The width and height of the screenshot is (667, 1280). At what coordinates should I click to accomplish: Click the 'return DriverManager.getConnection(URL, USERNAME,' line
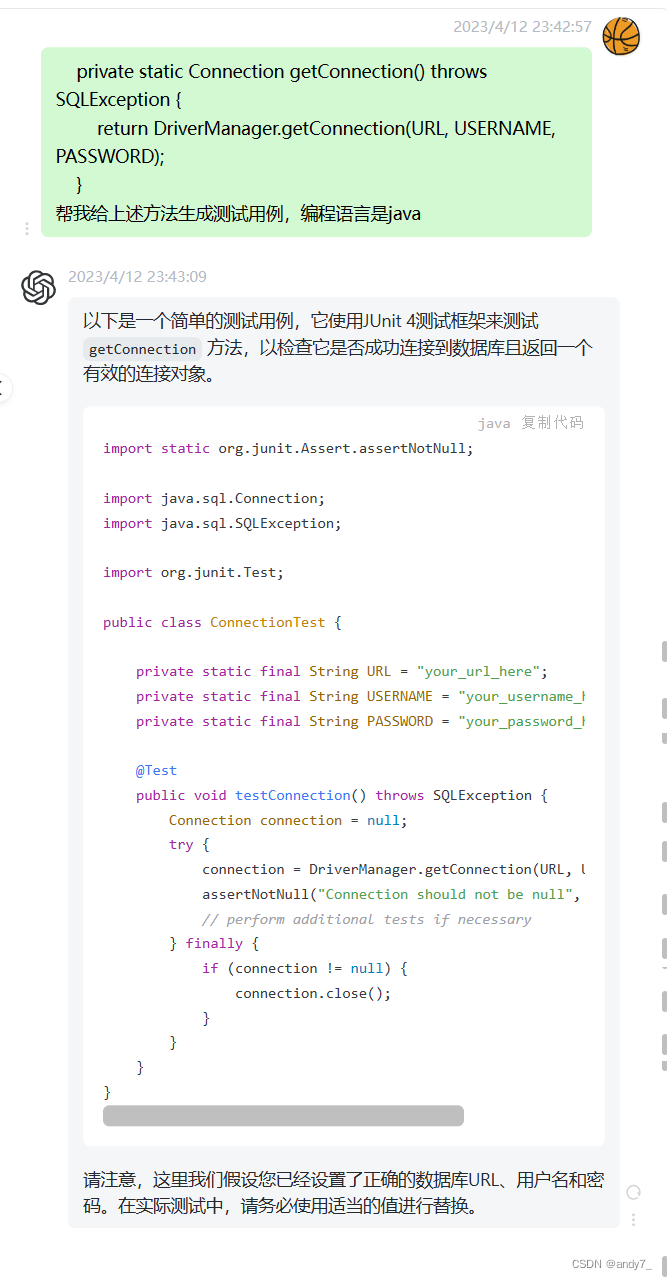[x=326, y=128]
